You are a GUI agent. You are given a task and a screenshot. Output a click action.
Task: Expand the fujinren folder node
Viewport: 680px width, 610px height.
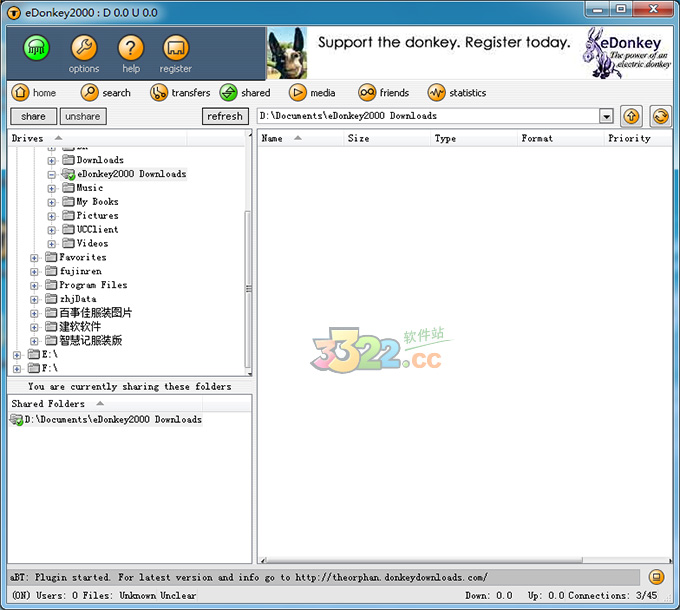[34, 272]
